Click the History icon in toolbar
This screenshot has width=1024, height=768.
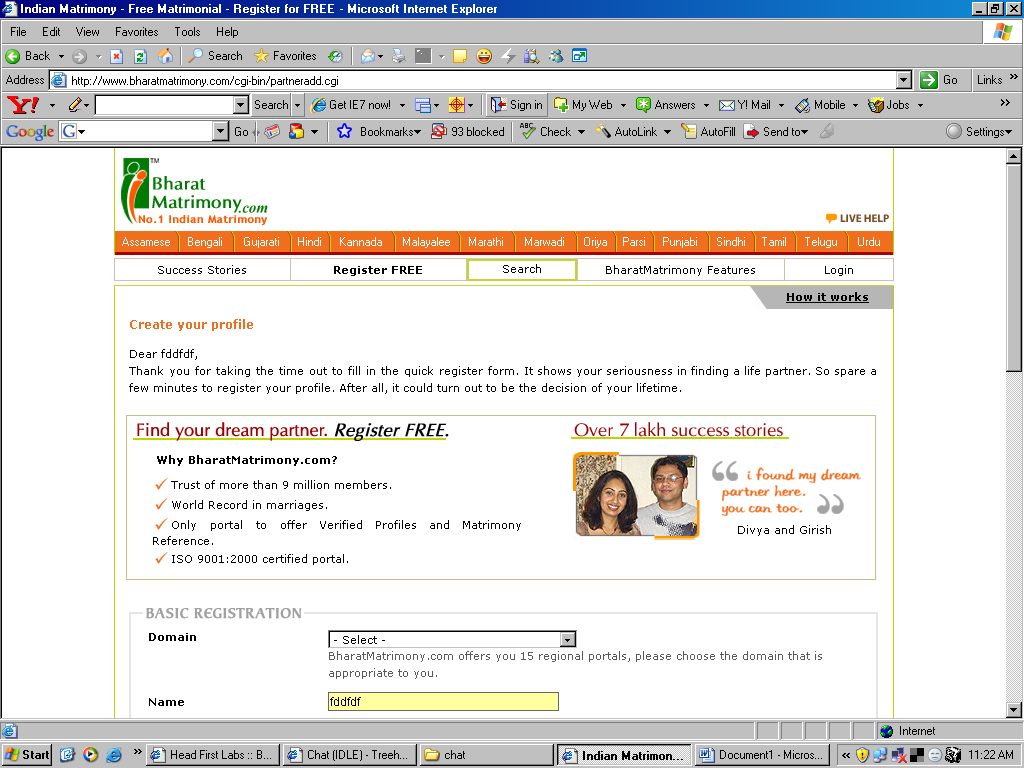tap(336, 56)
